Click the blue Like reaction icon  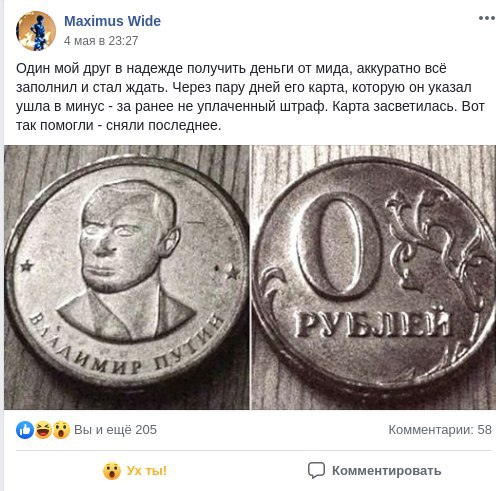click(25, 430)
